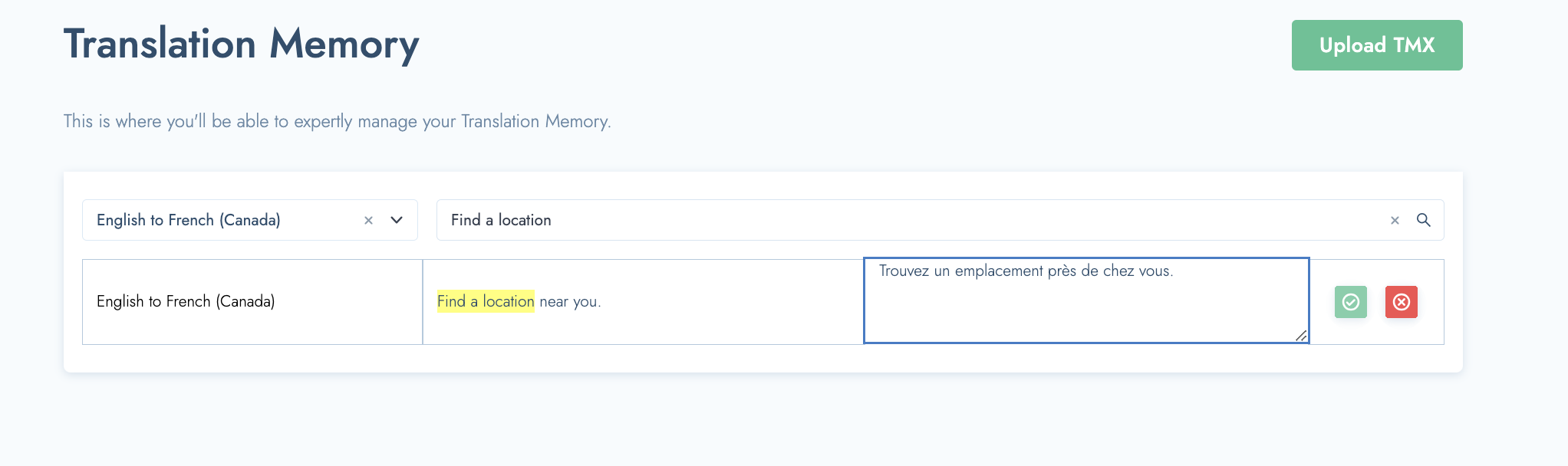The image size is (1568, 466).
Task: Click the word 'Trouvez' in the translation
Action: click(904, 271)
